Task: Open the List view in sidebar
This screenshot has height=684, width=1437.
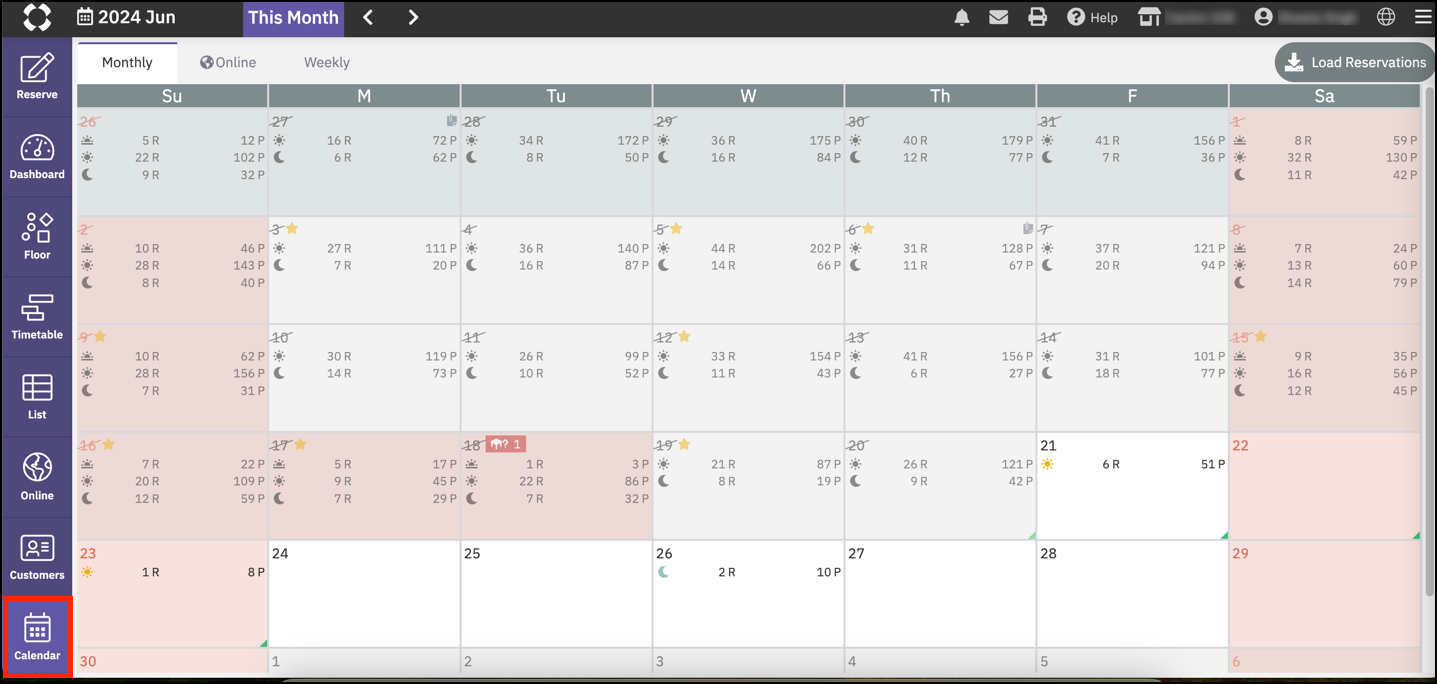Action: tap(37, 397)
